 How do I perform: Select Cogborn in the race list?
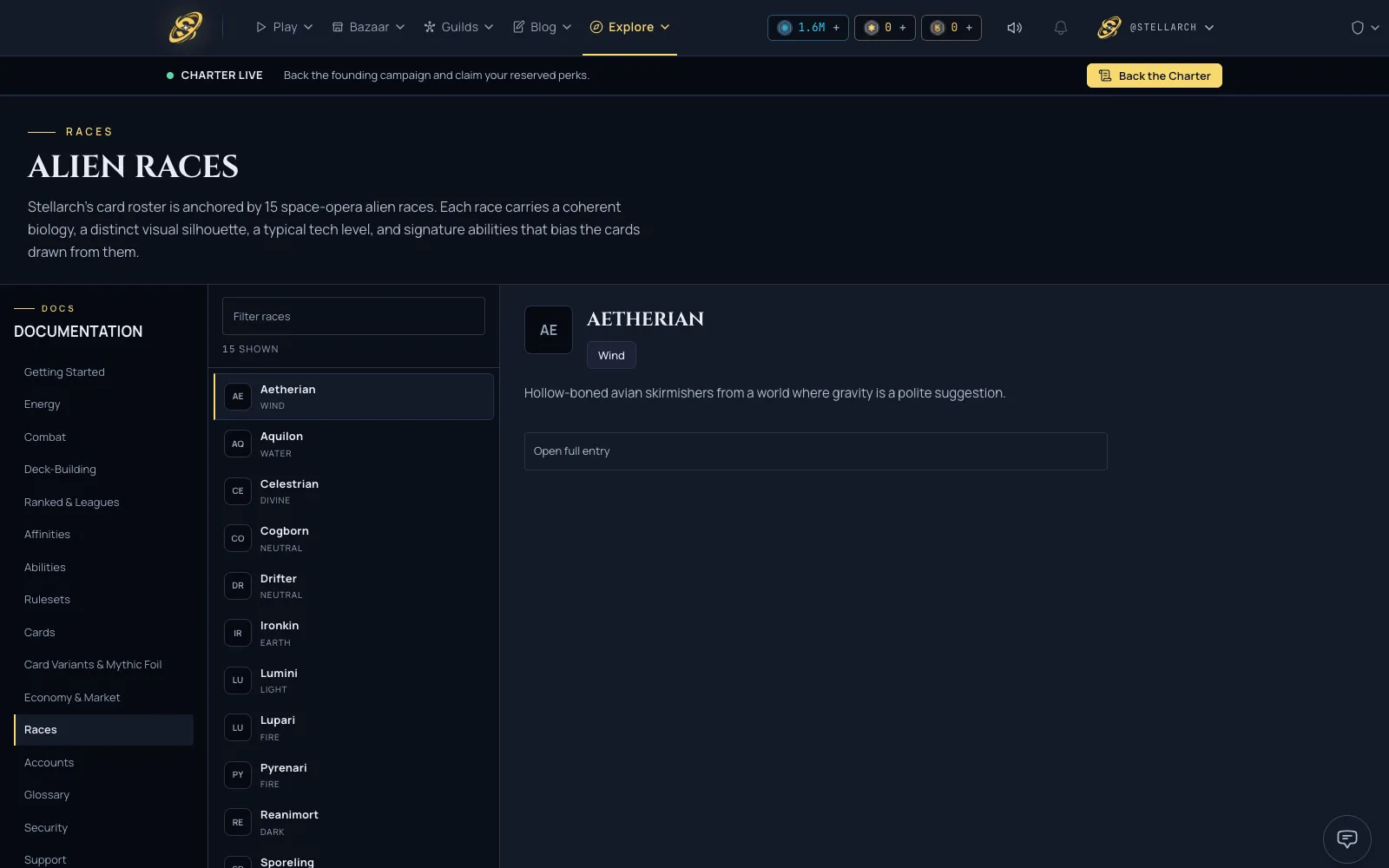click(353, 539)
